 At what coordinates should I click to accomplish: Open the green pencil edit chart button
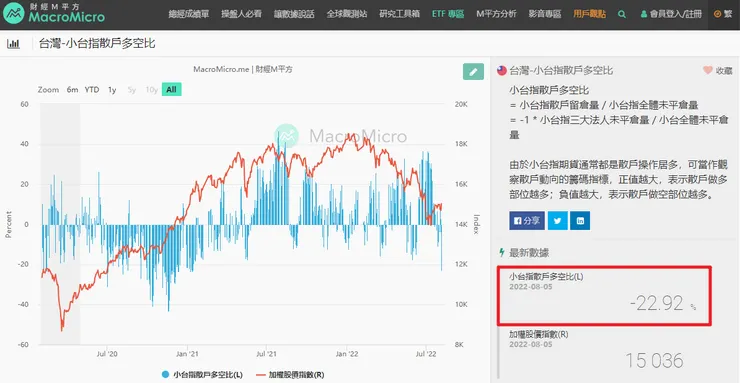click(x=473, y=72)
